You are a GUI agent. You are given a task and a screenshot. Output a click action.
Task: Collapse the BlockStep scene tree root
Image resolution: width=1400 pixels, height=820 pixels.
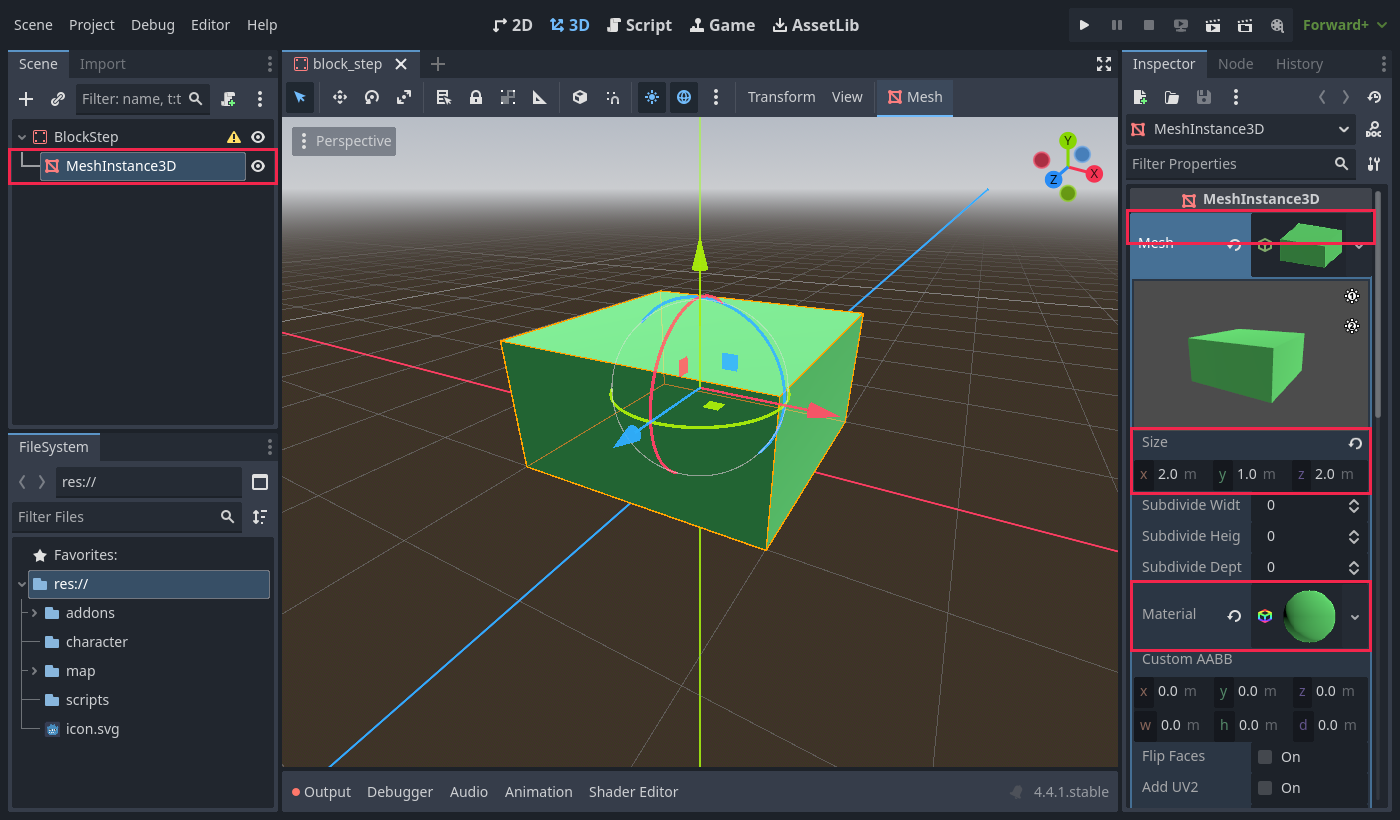[22, 137]
